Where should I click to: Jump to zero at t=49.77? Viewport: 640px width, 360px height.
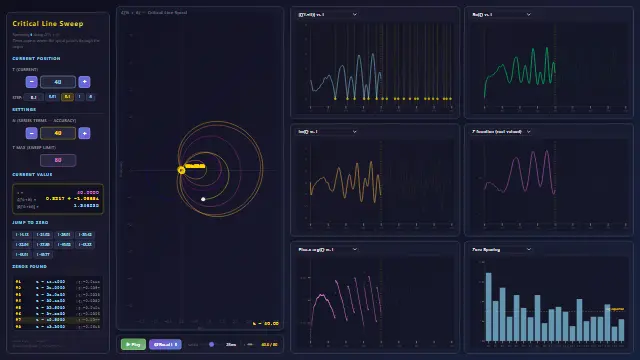click(x=43, y=254)
